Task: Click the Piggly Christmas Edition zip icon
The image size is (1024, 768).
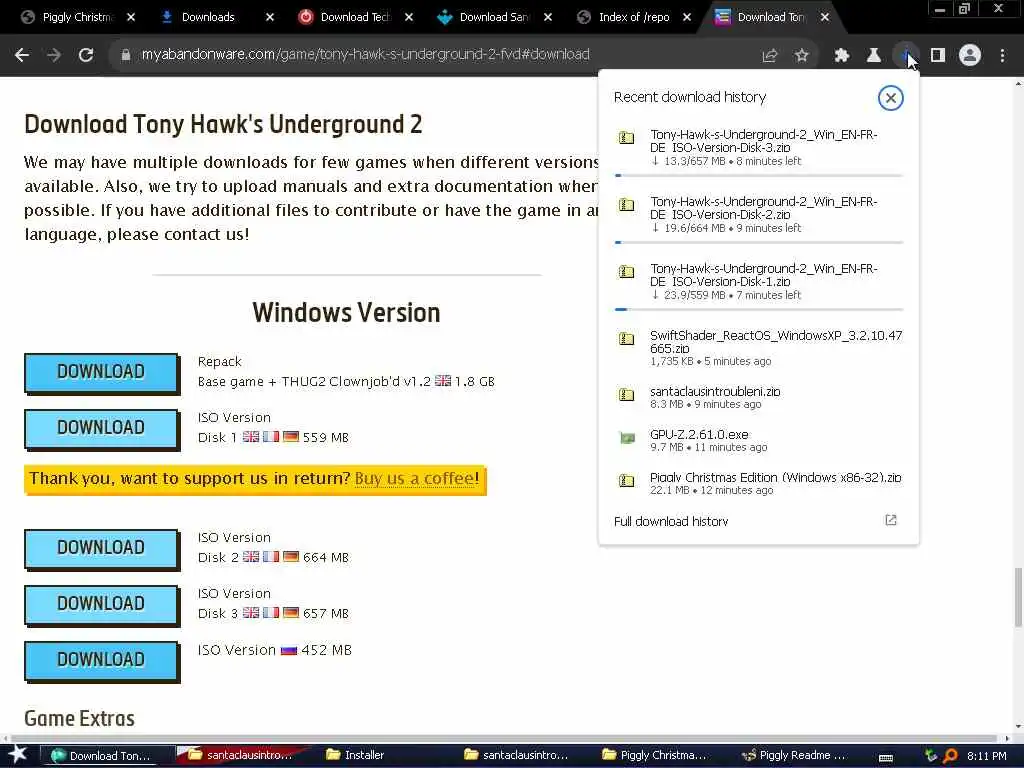Action: click(x=626, y=481)
